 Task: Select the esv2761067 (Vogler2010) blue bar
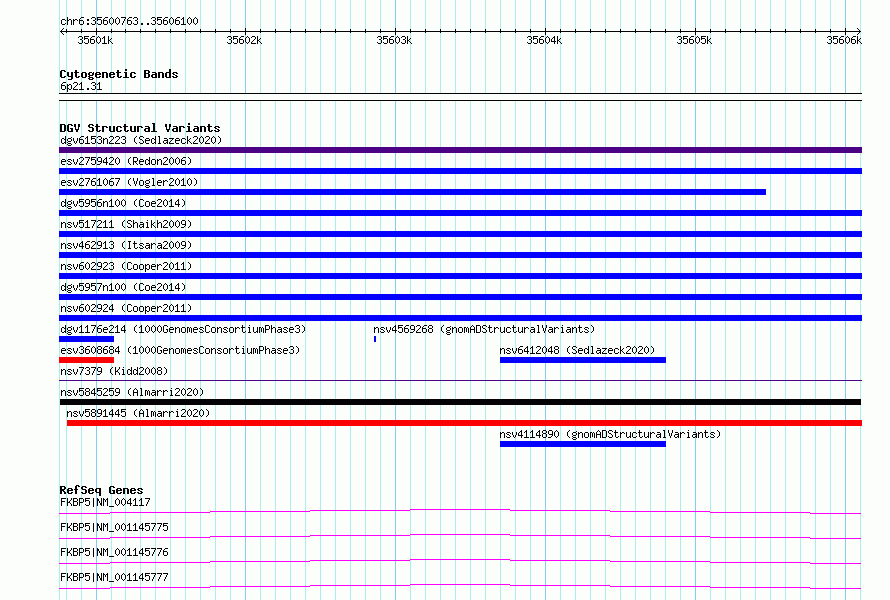pyautogui.click(x=413, y=192)
